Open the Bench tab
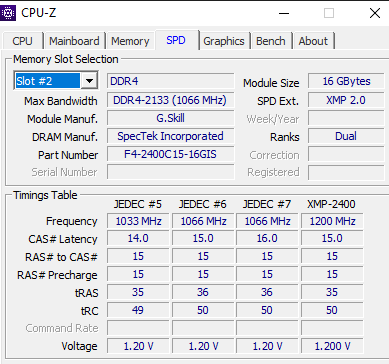Image resolution: width=389 pixels, height=364 pixels. click(x=271, y=41)
